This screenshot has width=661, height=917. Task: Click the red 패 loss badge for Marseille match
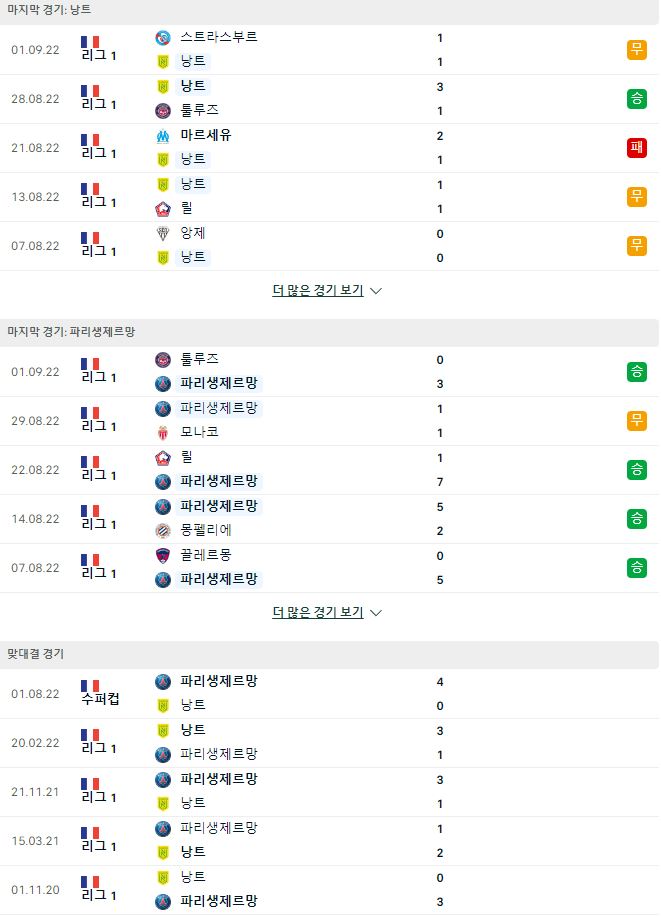(636, 148)
